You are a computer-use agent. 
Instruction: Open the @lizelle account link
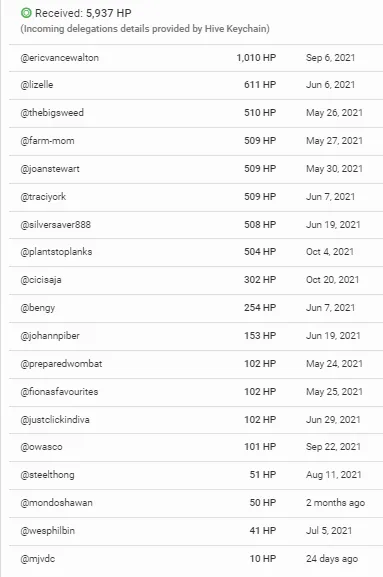37,85
